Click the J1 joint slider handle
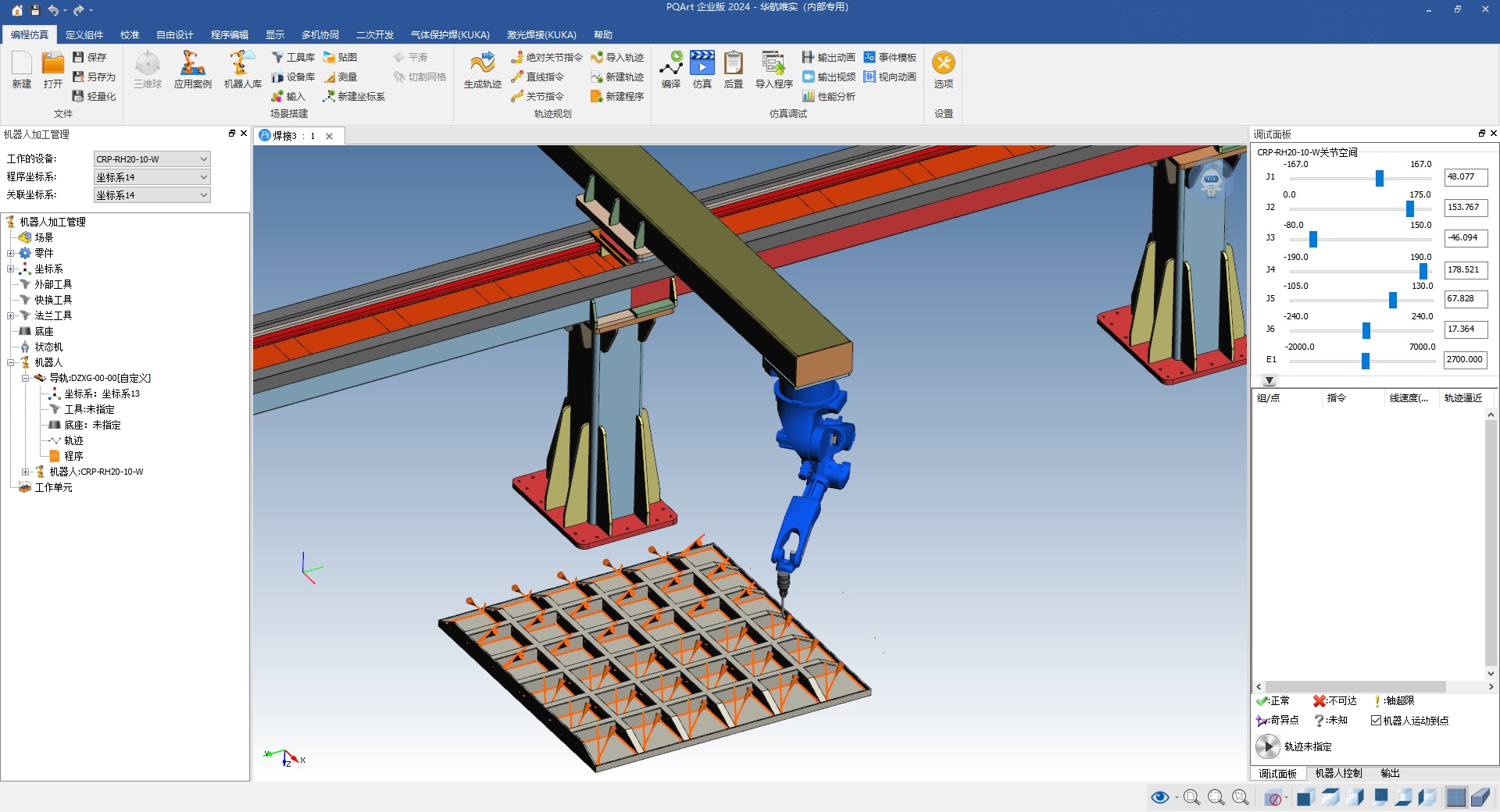 coord(1380,178)
